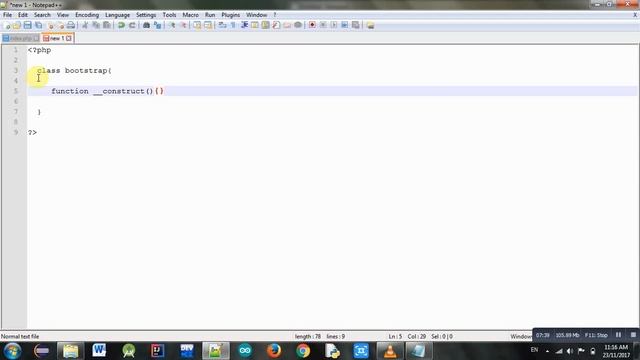Open the Search menu
The height and width of the screenshot is (360, 640).
click(x=42, y=15)
